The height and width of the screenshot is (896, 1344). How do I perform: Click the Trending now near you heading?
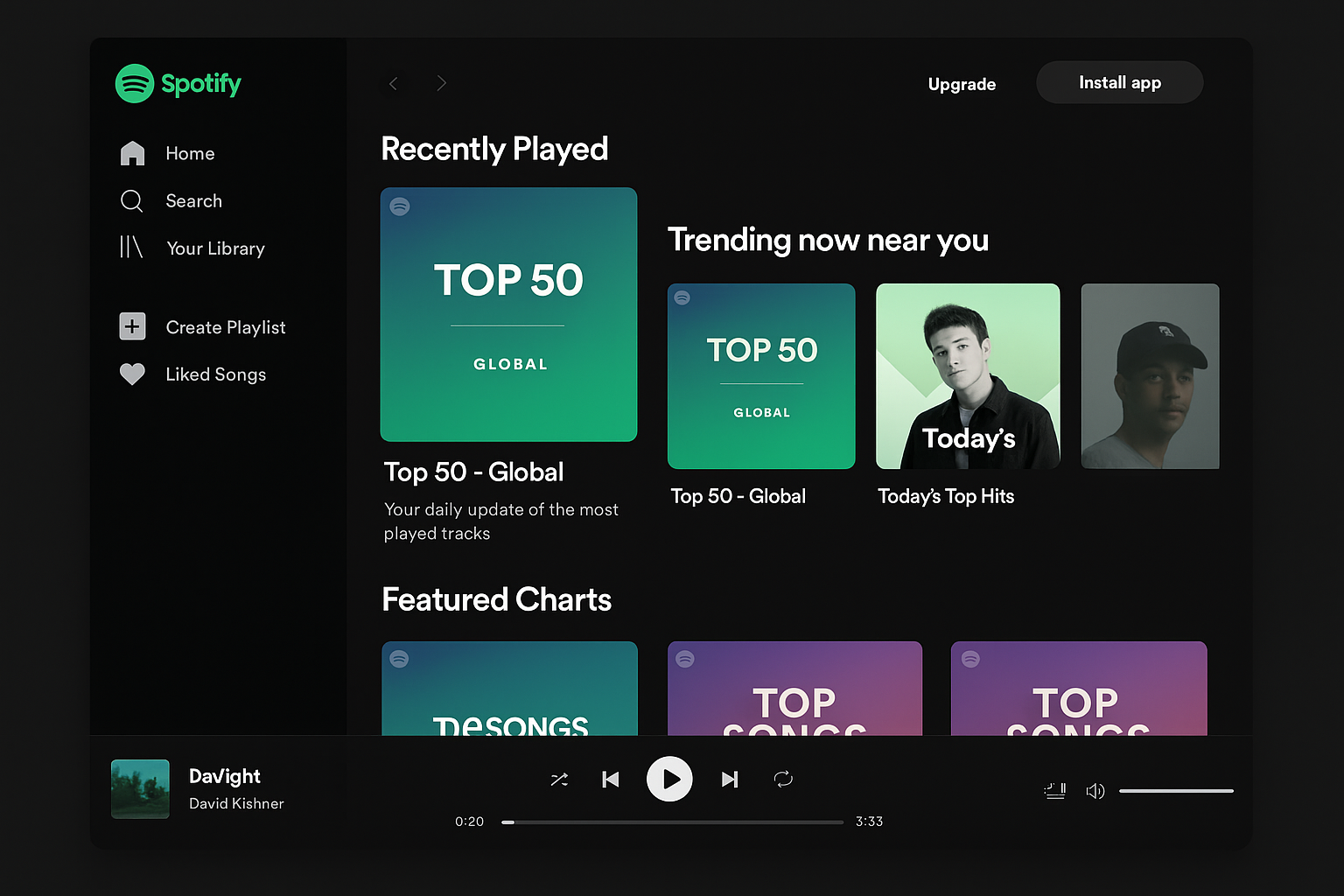pos(828,240)
